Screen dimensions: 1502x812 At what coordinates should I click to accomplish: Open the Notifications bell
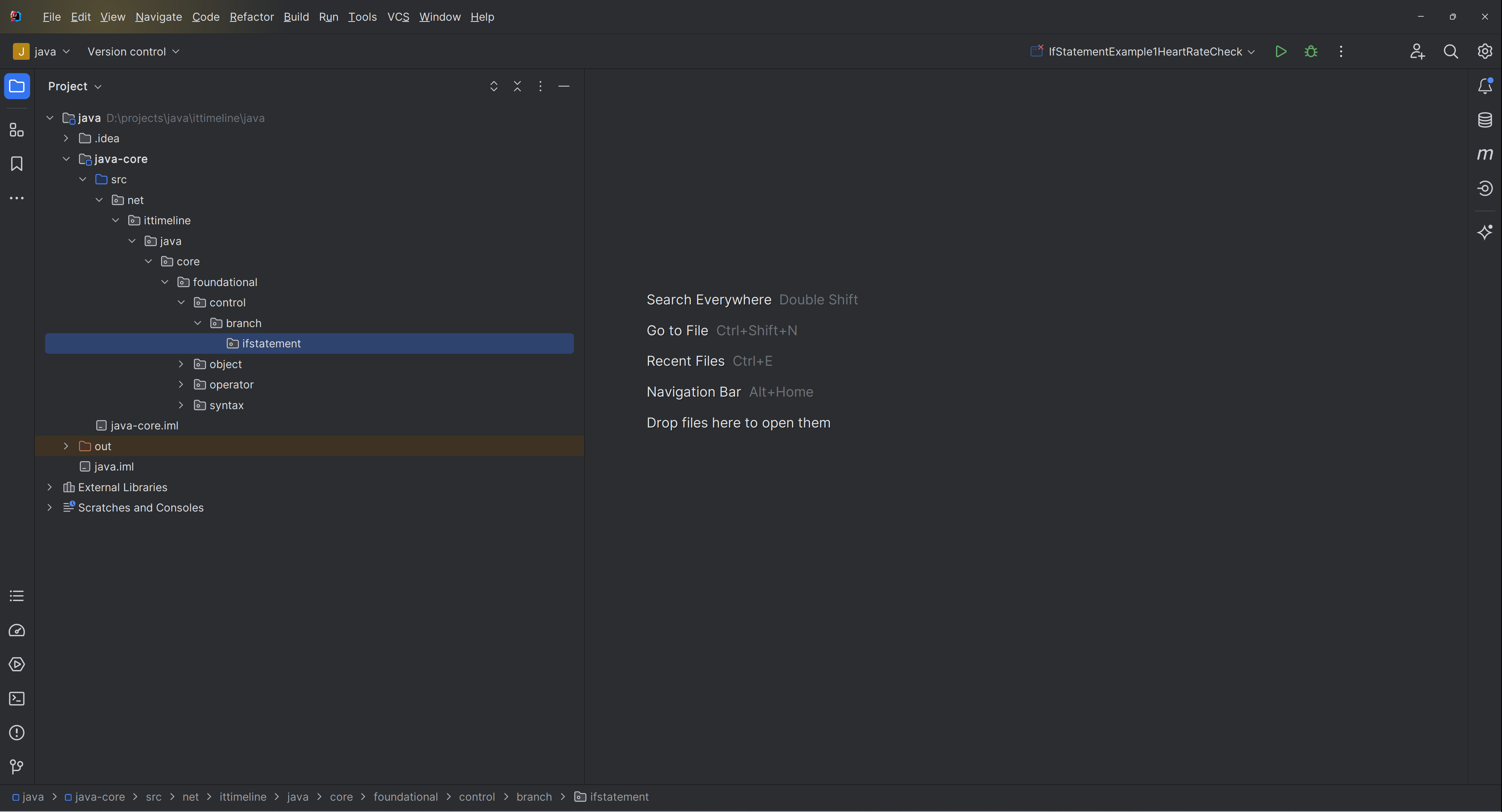pyautogui.click(x=1484, y=86)
